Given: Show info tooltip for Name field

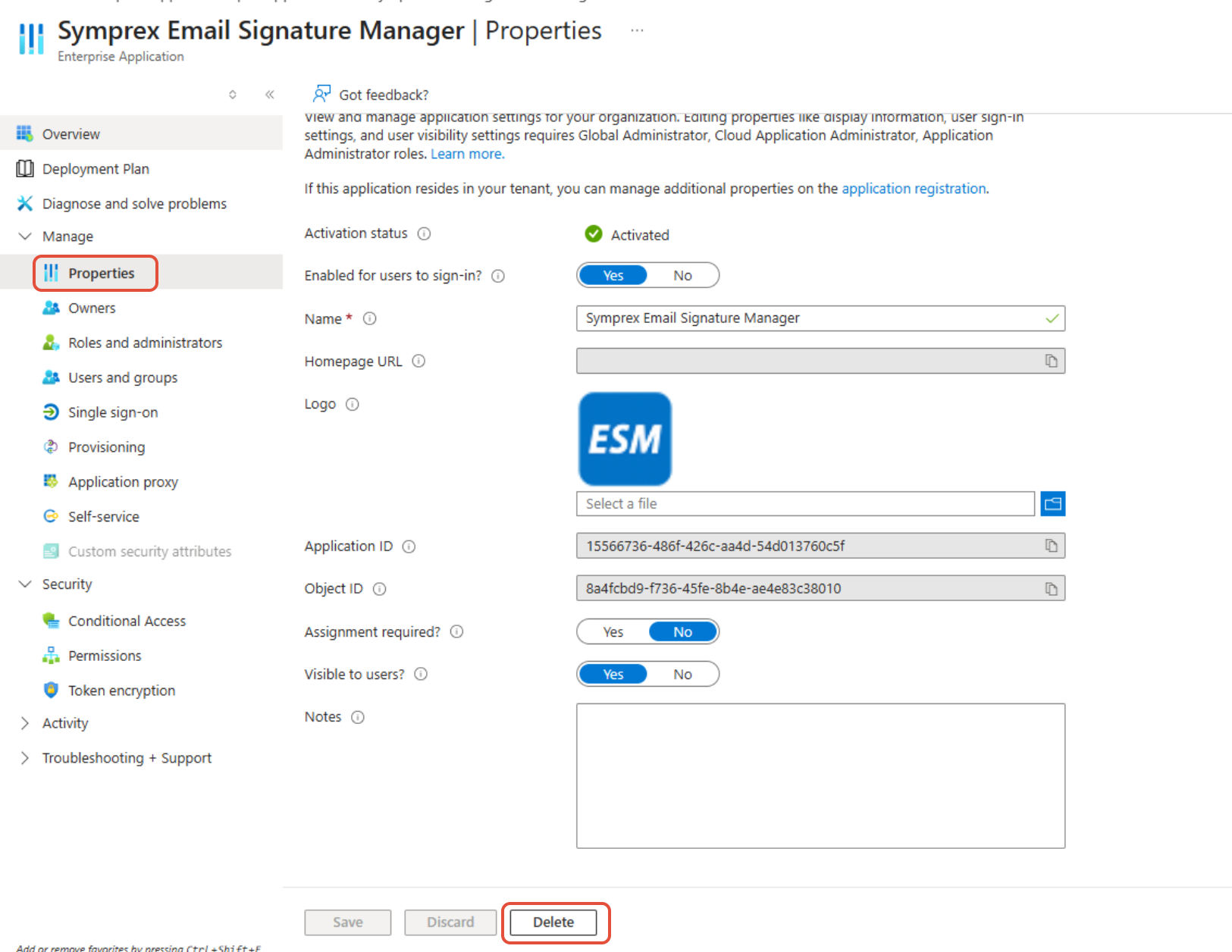Looking at the screenshot, I should [x=370, y=318].
